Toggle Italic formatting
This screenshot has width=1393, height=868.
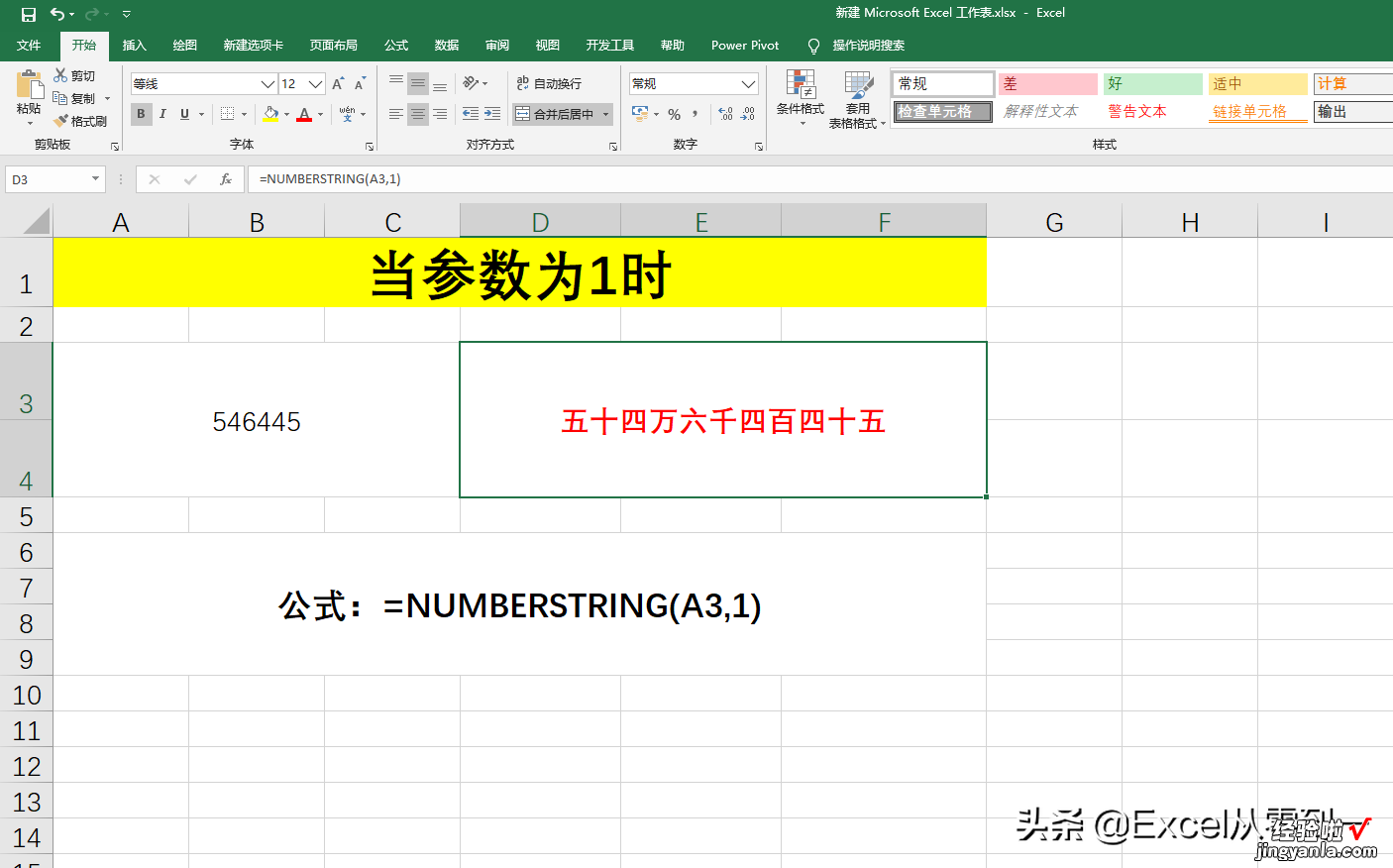point(162,114)
